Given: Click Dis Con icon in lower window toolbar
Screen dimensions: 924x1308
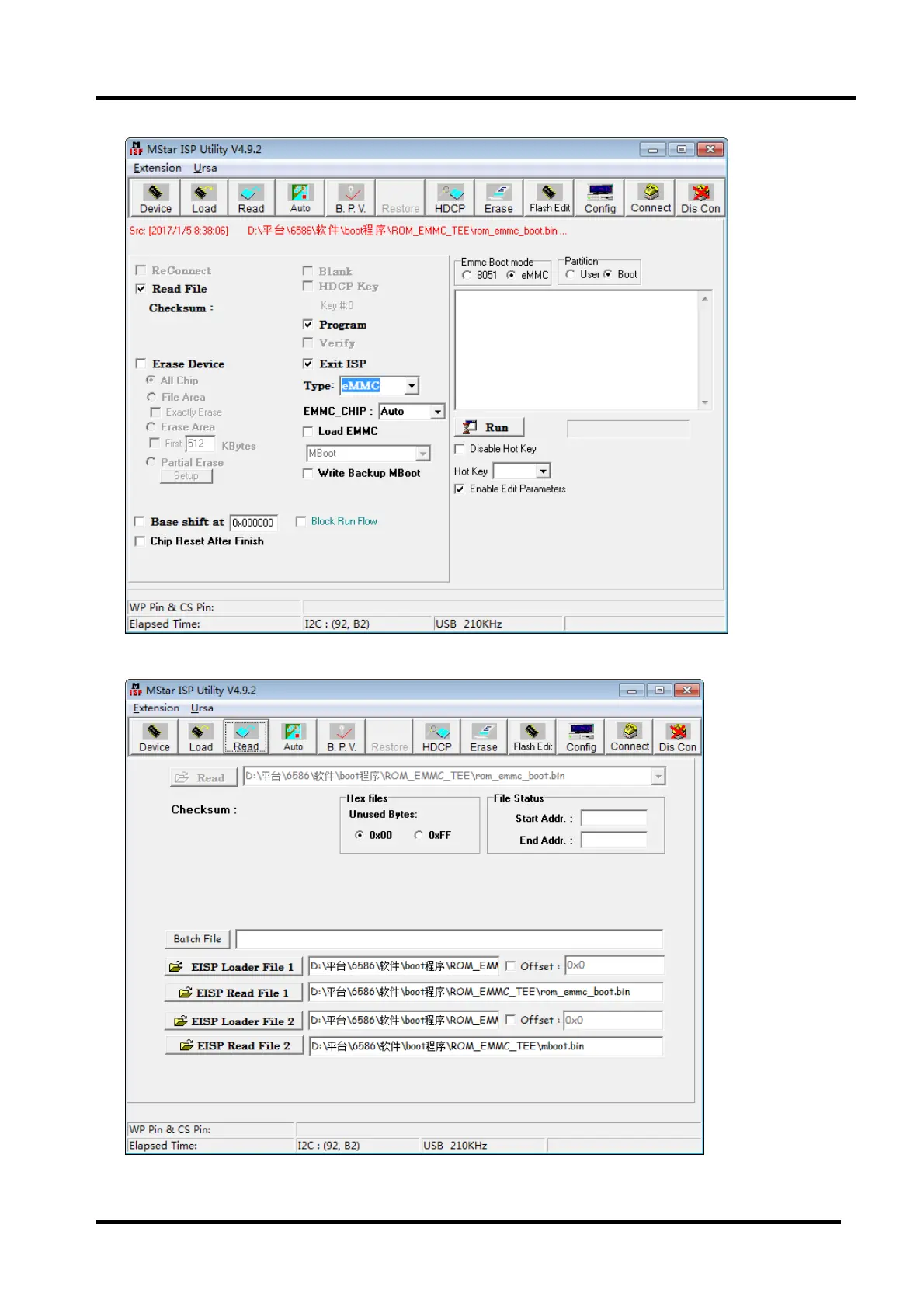Looking at the screenshot, I should tap(677, 737).
